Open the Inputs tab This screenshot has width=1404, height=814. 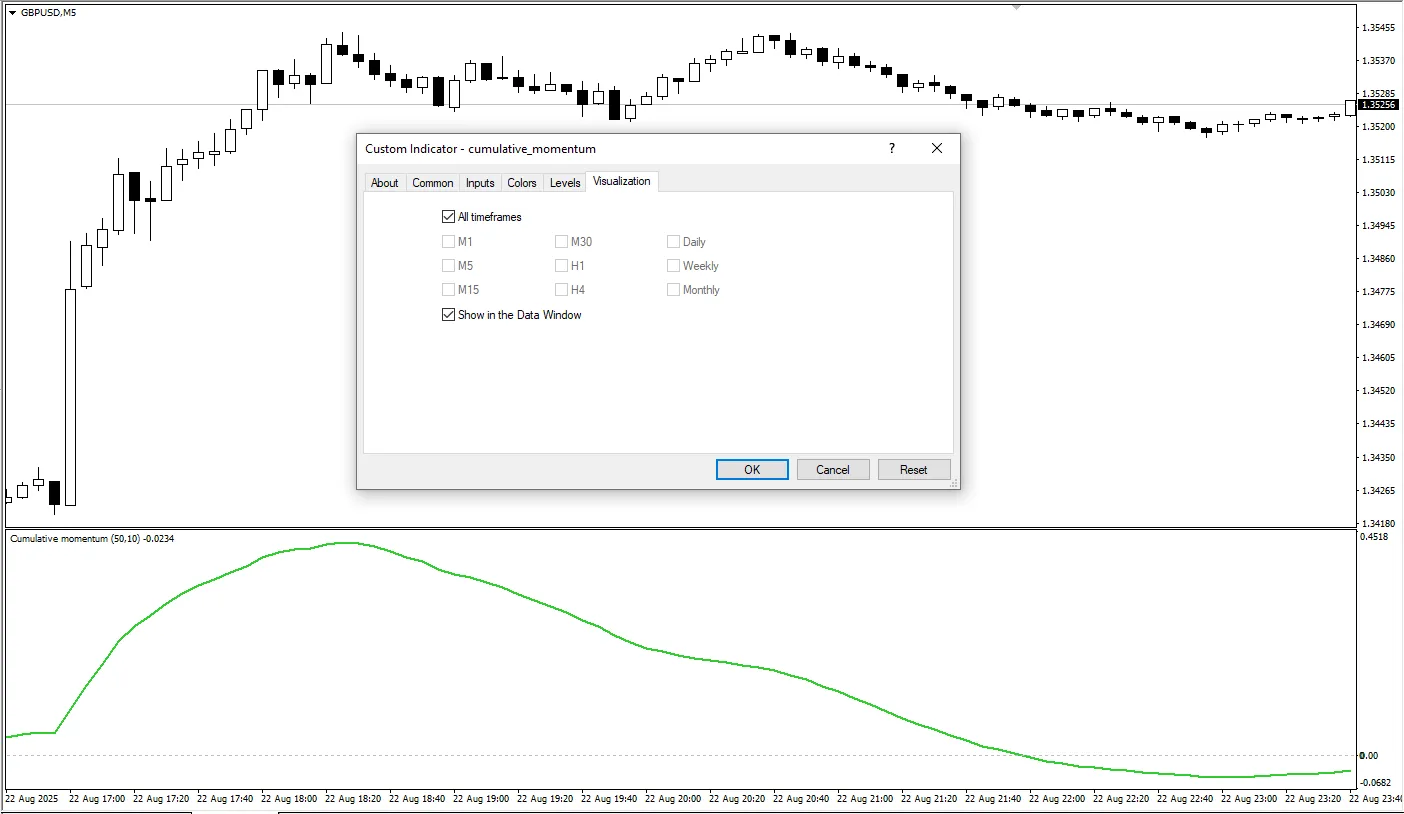(x=480, y=182)
